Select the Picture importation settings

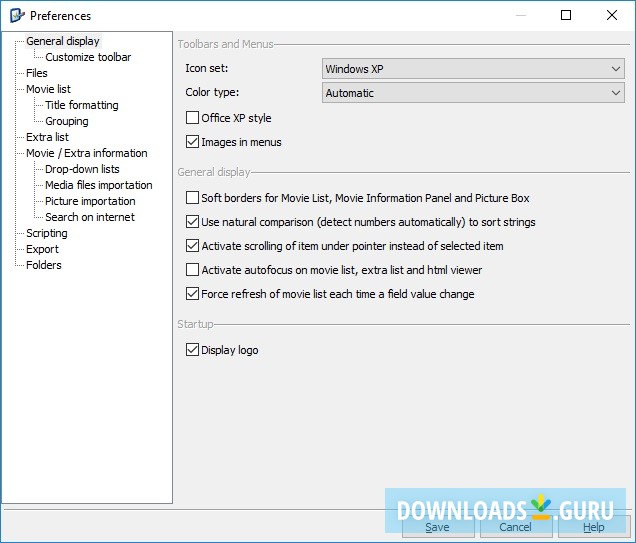click(x=90, y=201)
